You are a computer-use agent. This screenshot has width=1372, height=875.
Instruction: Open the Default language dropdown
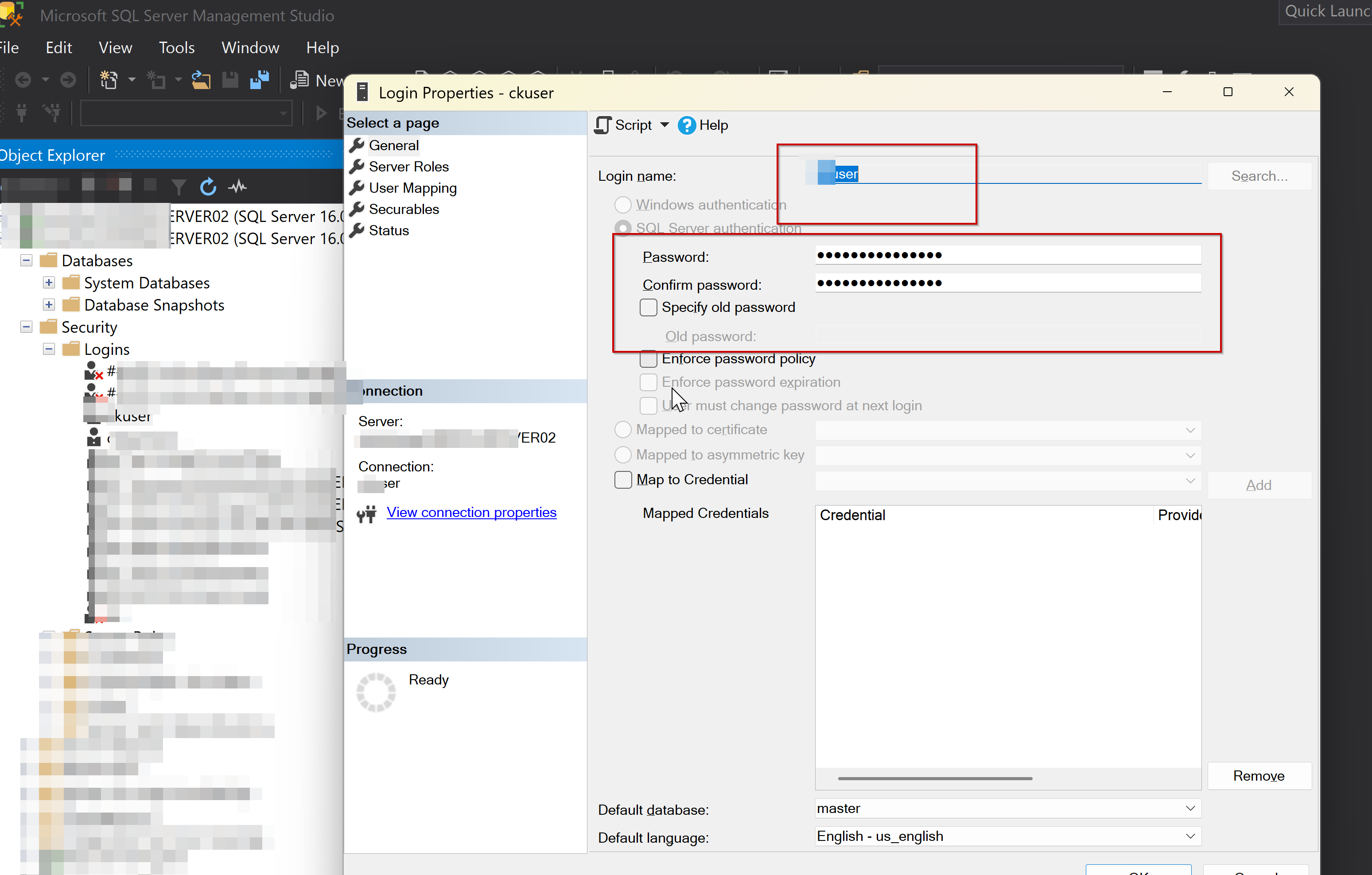[x=1189, y=836]
